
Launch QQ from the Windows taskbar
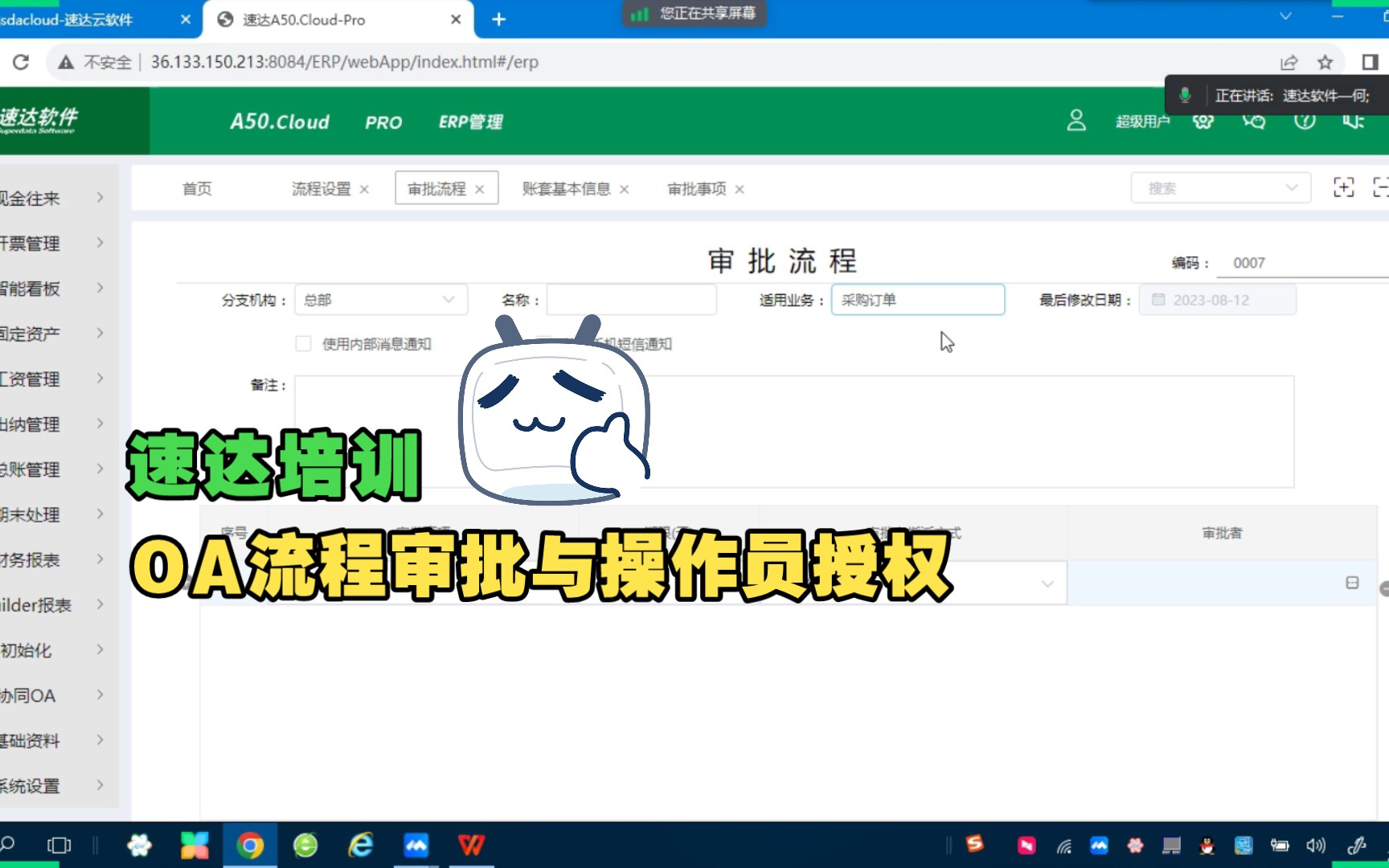coord(1205,845)
